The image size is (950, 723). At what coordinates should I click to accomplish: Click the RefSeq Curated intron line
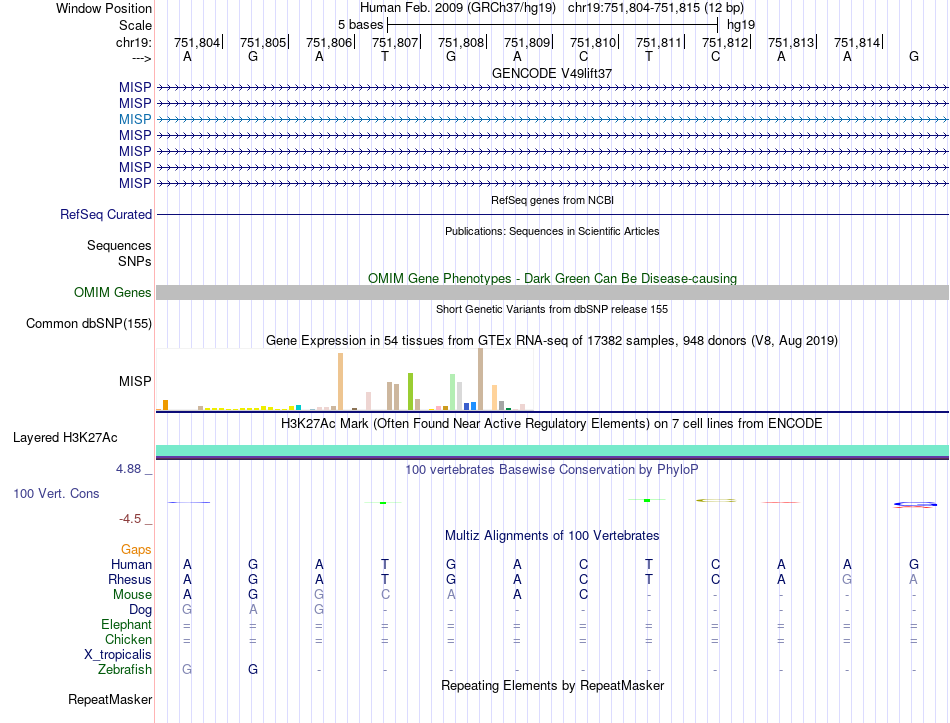[552, 215]
